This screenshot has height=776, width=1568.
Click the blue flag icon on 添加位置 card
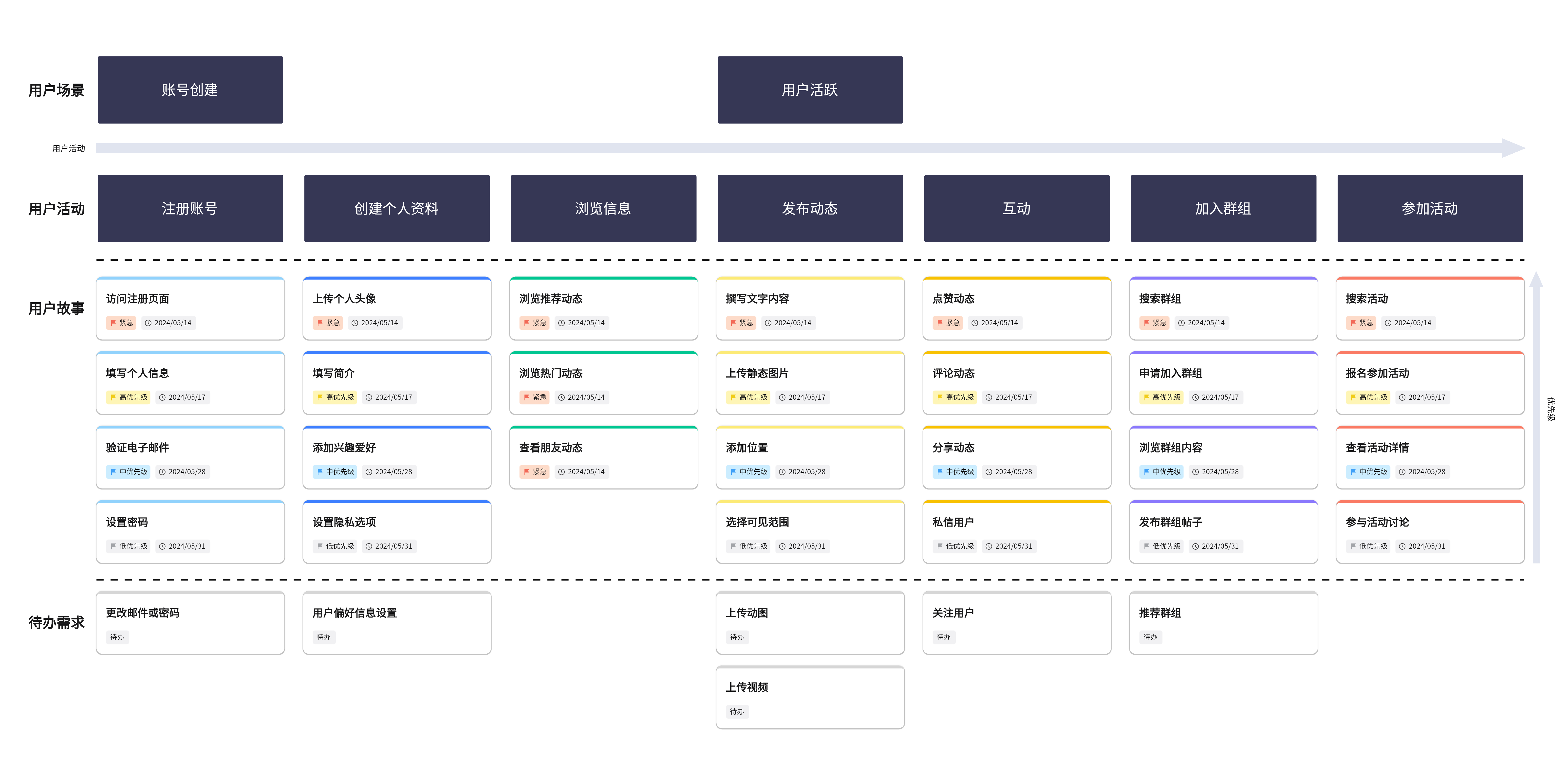(x=733, y=472)
